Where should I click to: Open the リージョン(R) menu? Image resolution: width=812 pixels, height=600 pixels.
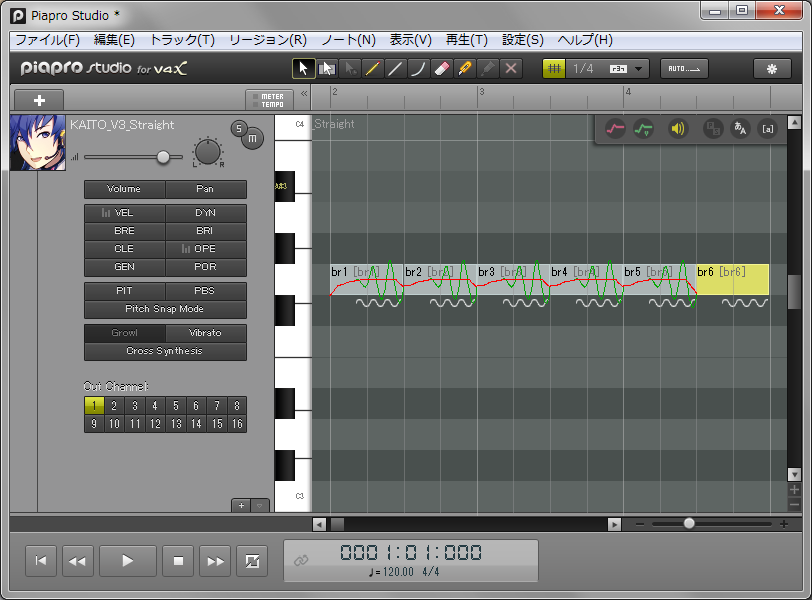click(x=268, y=40)
